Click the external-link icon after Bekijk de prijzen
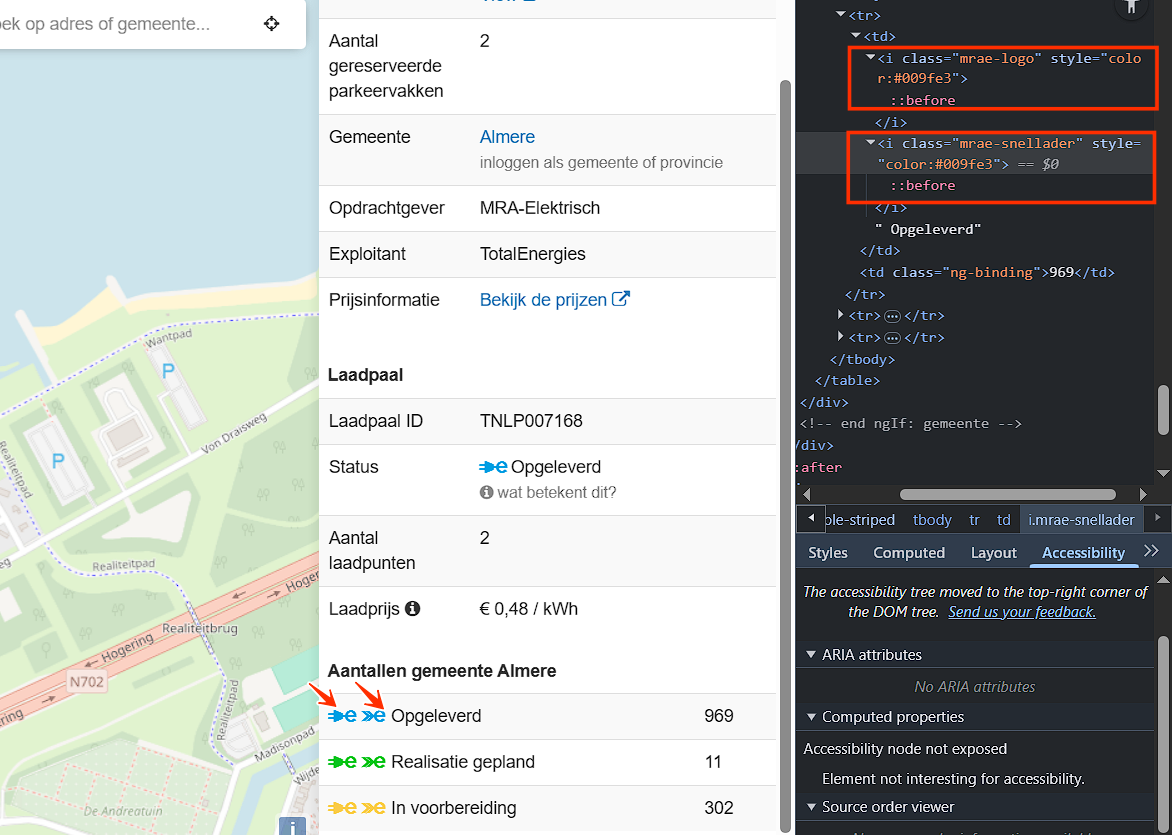1172x835 pixels. click(621, 299)
